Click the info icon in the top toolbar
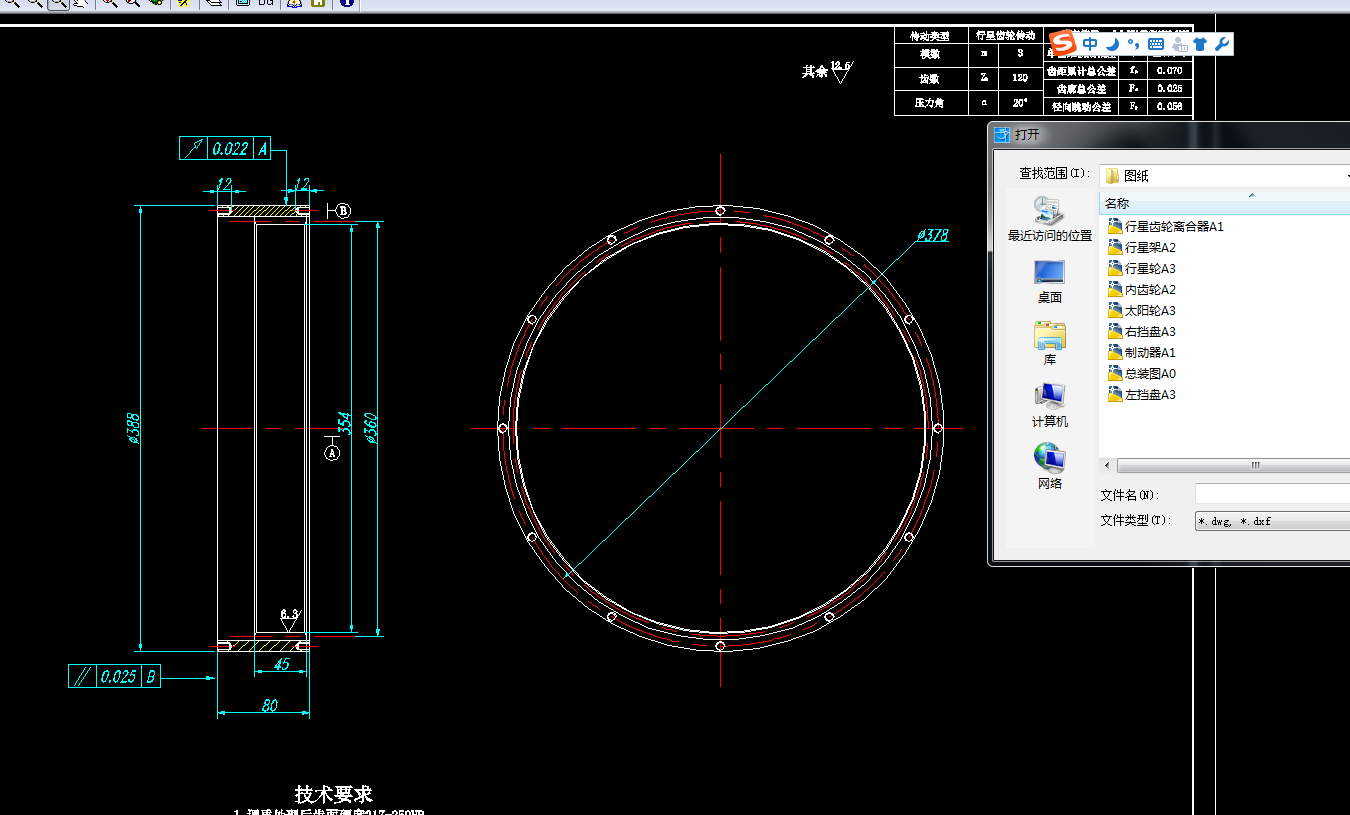 (345, 3)
